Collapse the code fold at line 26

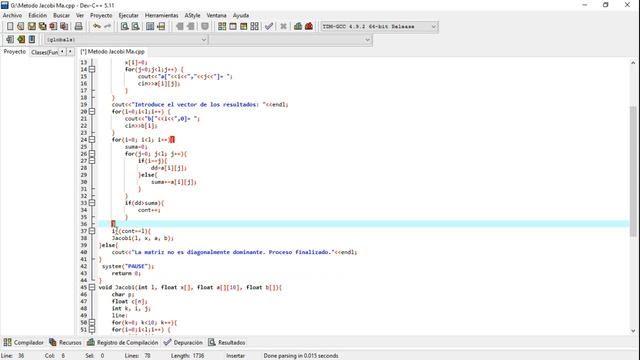92,154
